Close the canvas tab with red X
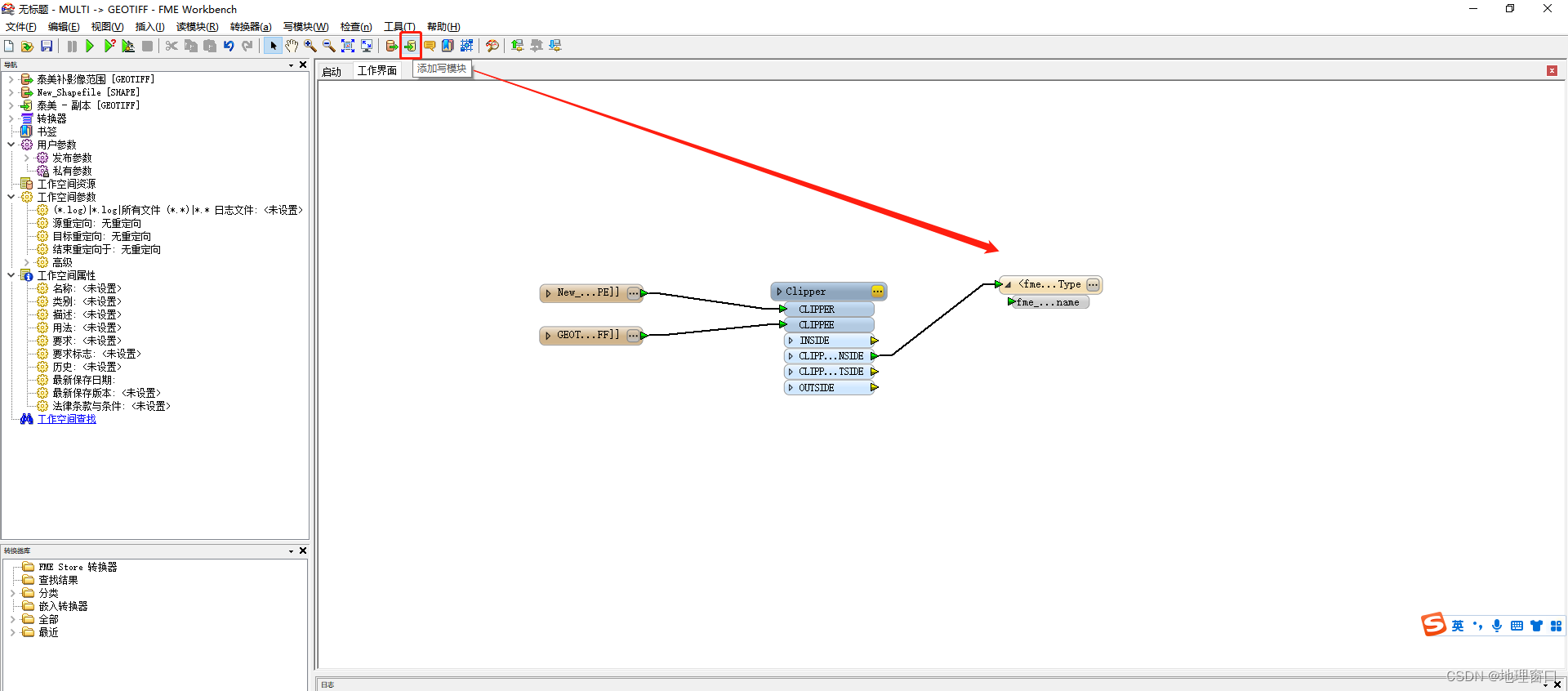This screenshot has width=1568, height=691. point(1552,71)
